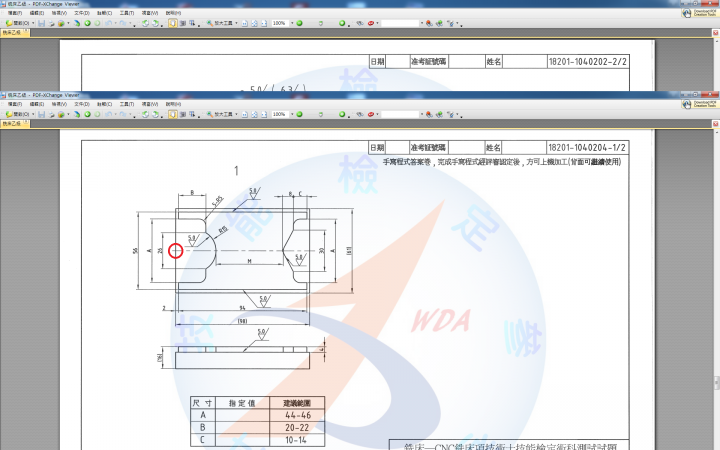Open the 註解(C) menu in lower window
The width and height of the screenshot is (720, 450).
click(104, 104)
